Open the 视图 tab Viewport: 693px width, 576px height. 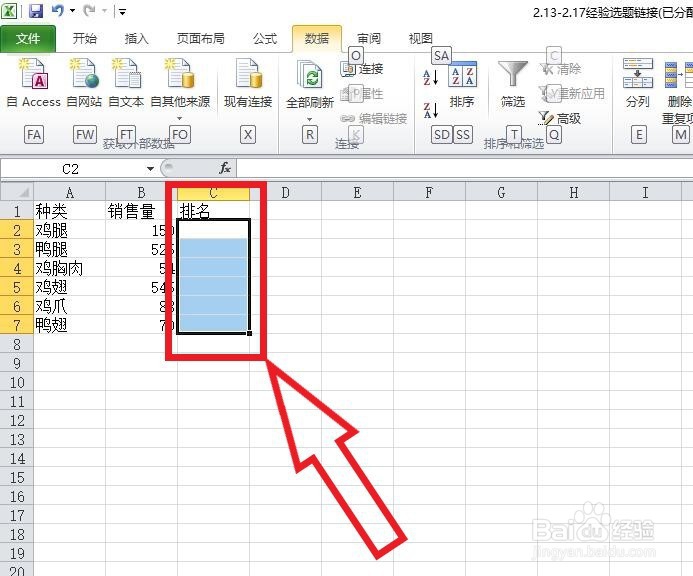[x=420, y=39]
